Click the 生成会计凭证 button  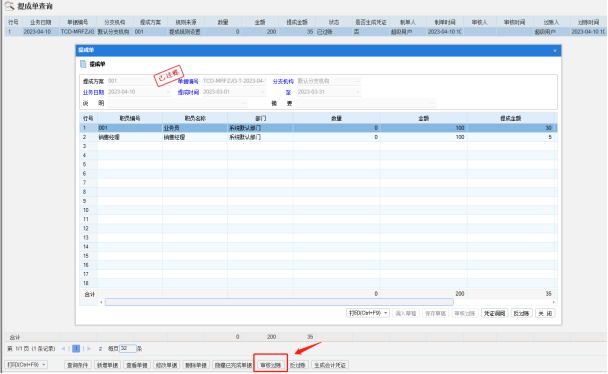(x=330, y=365)
